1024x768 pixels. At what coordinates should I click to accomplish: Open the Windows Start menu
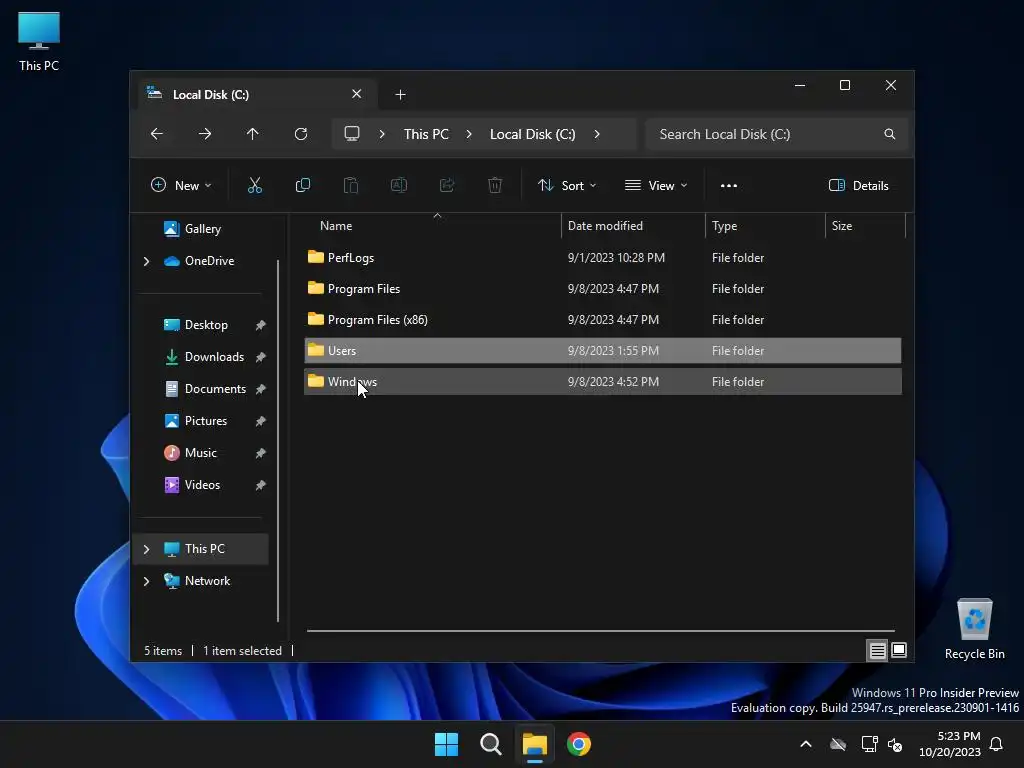pyautogui.click(x=447, y=744)
